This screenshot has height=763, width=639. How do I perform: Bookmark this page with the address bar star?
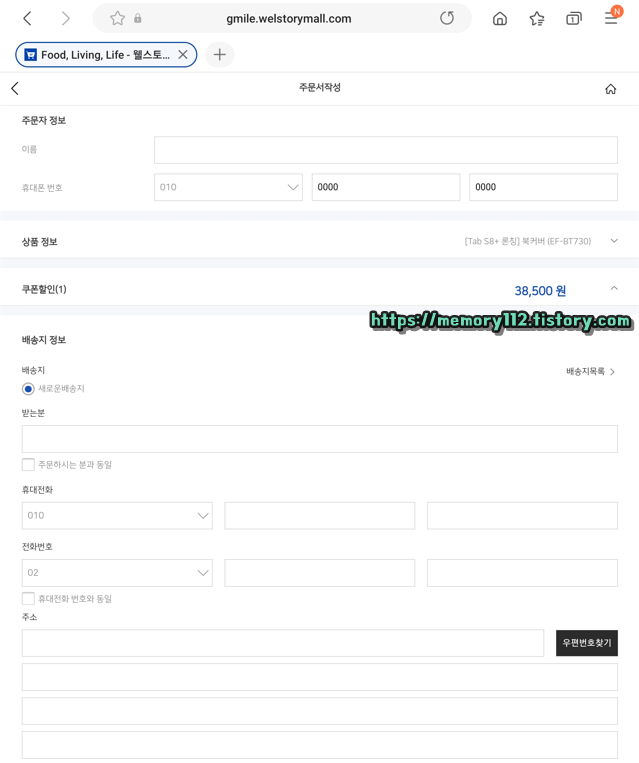117,18
